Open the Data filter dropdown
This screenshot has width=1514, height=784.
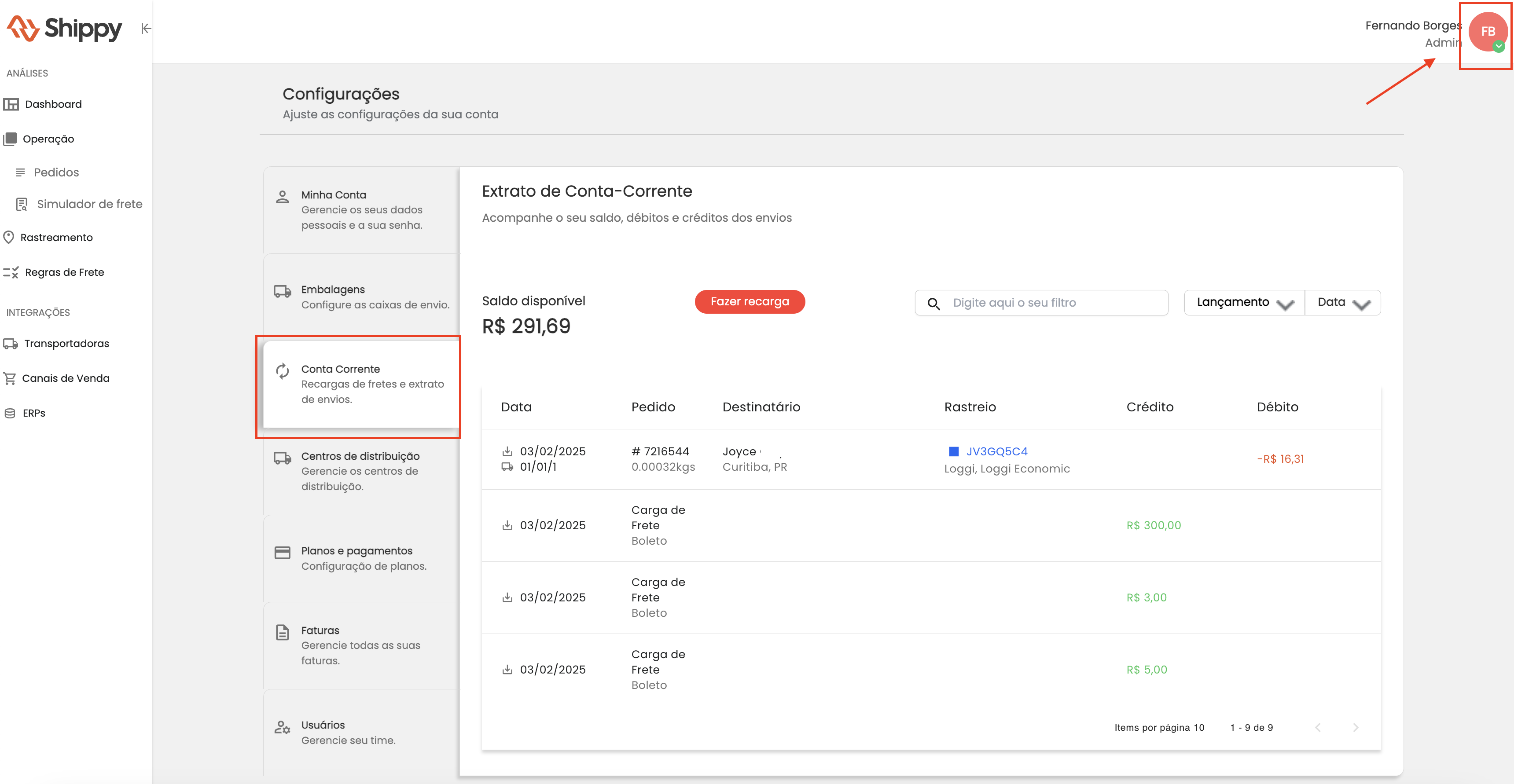(1343, 303)
